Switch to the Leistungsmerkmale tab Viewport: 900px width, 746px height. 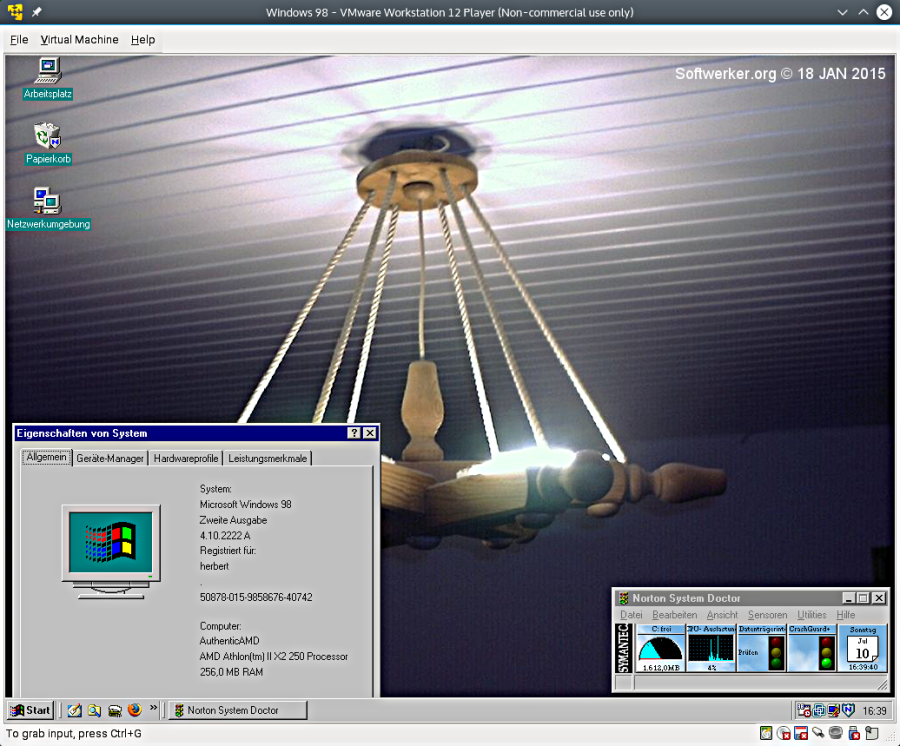coord(267,458)
